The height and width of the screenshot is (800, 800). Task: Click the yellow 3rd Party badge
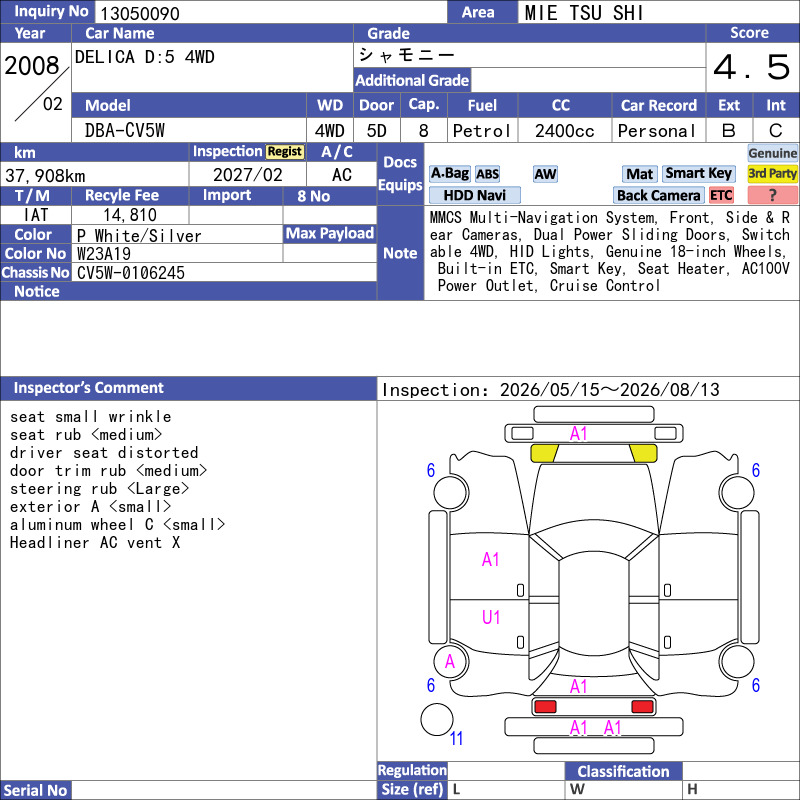(x=772, y=173)
